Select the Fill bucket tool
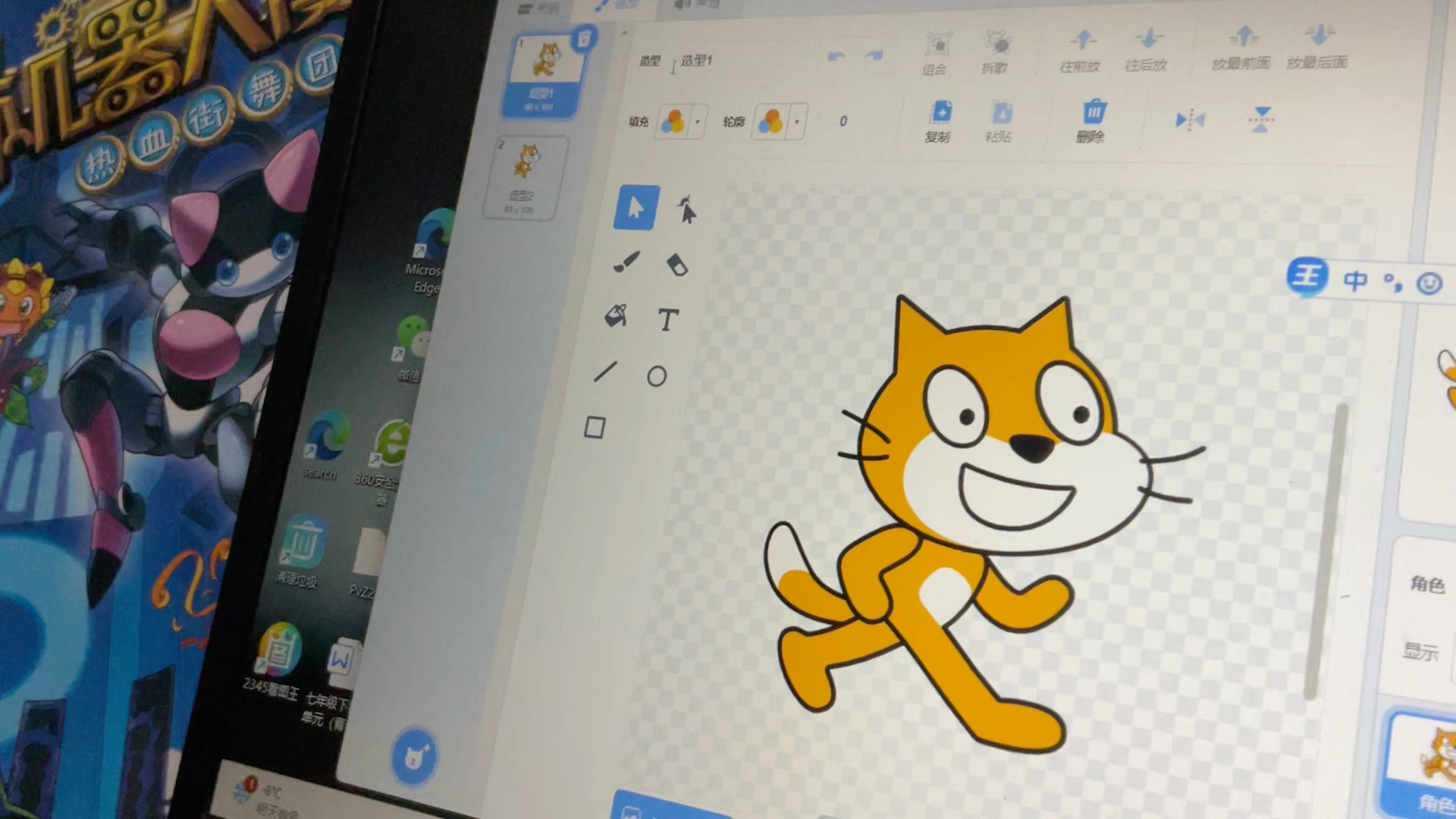This screenshot has width=1456, height=819. click(x=616, y=315)
